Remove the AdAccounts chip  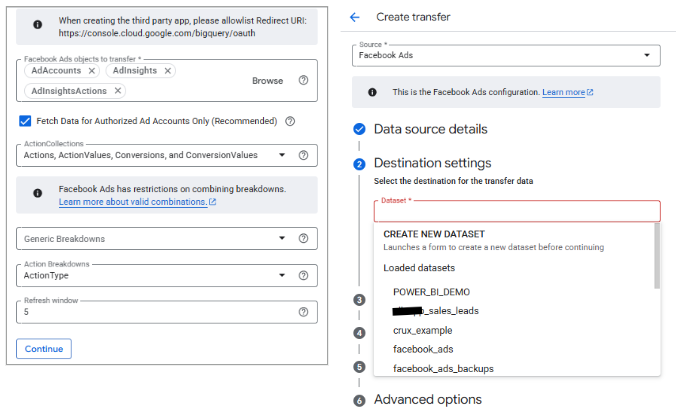click(x=92, y=71)
